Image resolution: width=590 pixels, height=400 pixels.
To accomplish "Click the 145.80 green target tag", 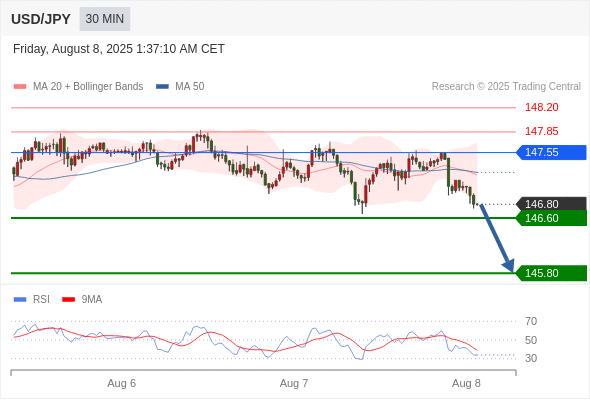I will coord(551,273).
